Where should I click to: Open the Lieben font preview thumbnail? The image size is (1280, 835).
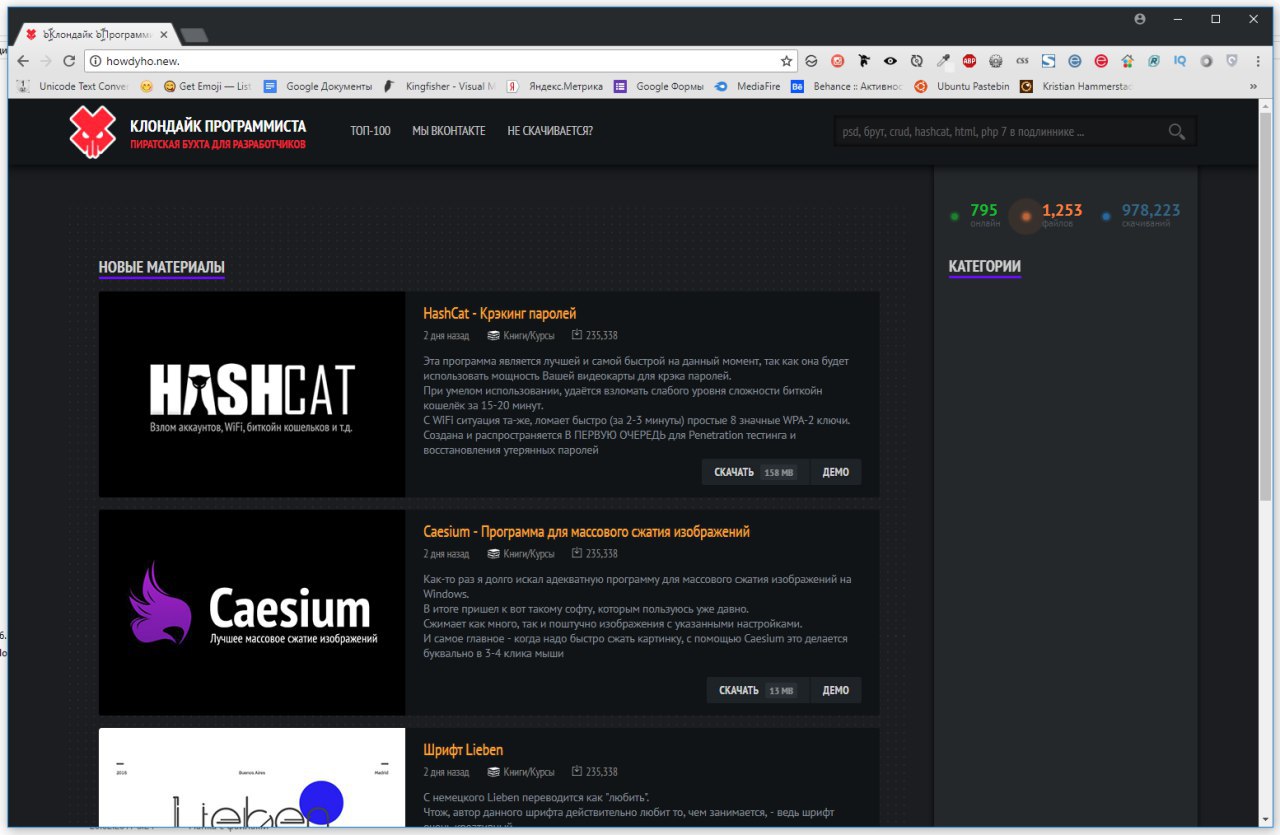[252, 778]
